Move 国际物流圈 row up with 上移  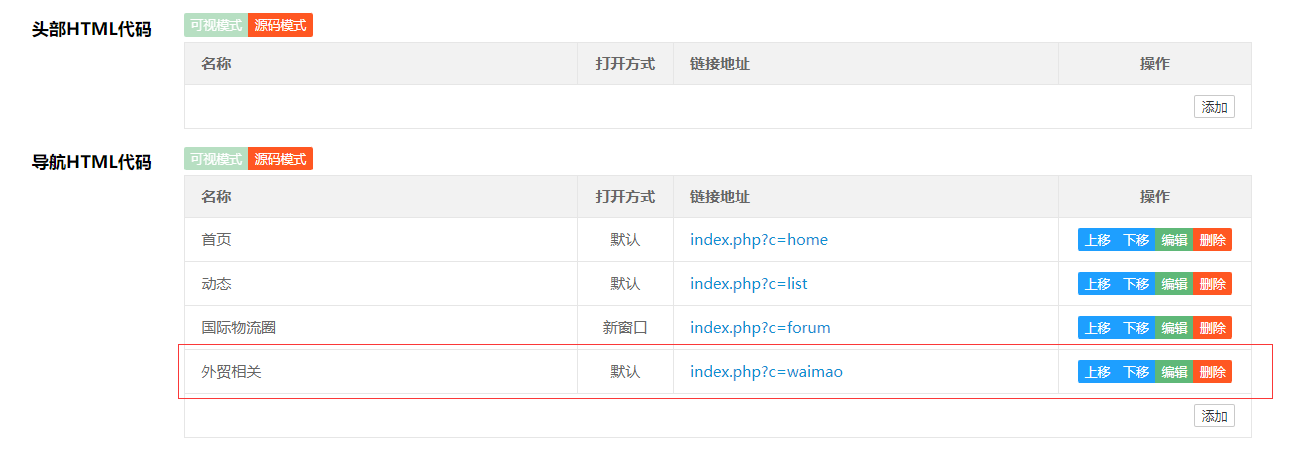coord(1097,328)
